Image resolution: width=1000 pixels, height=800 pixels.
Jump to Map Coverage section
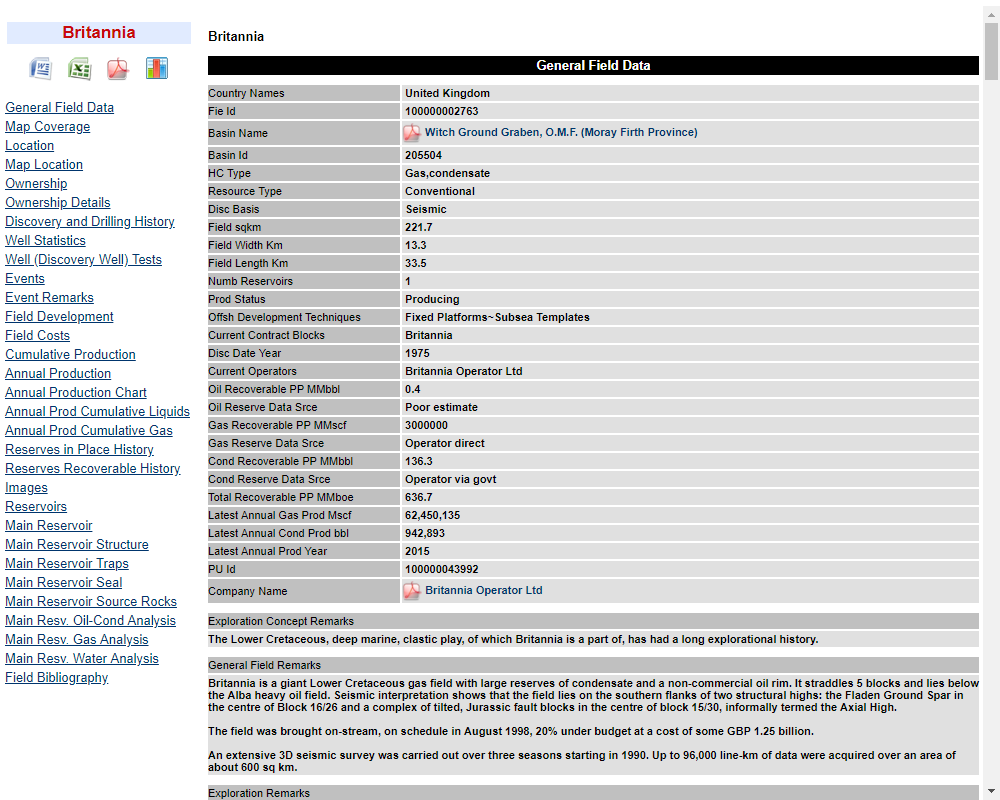(x=48, y=126)
